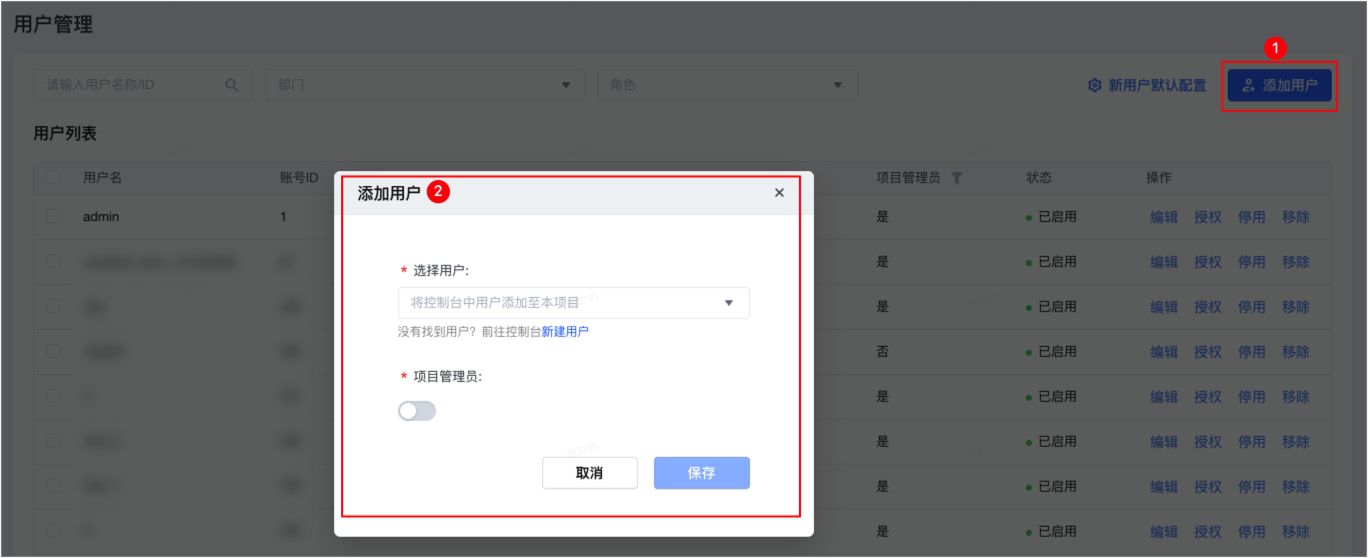Click the 保存 button
The width and height of the screenshot is (1368, 558).
702,473
